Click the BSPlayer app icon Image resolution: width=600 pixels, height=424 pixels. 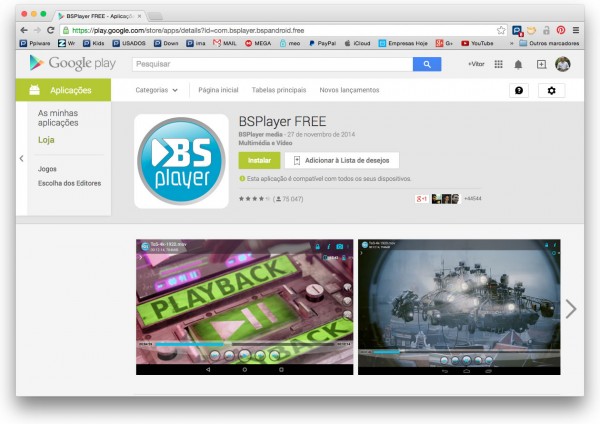point(181,161)
